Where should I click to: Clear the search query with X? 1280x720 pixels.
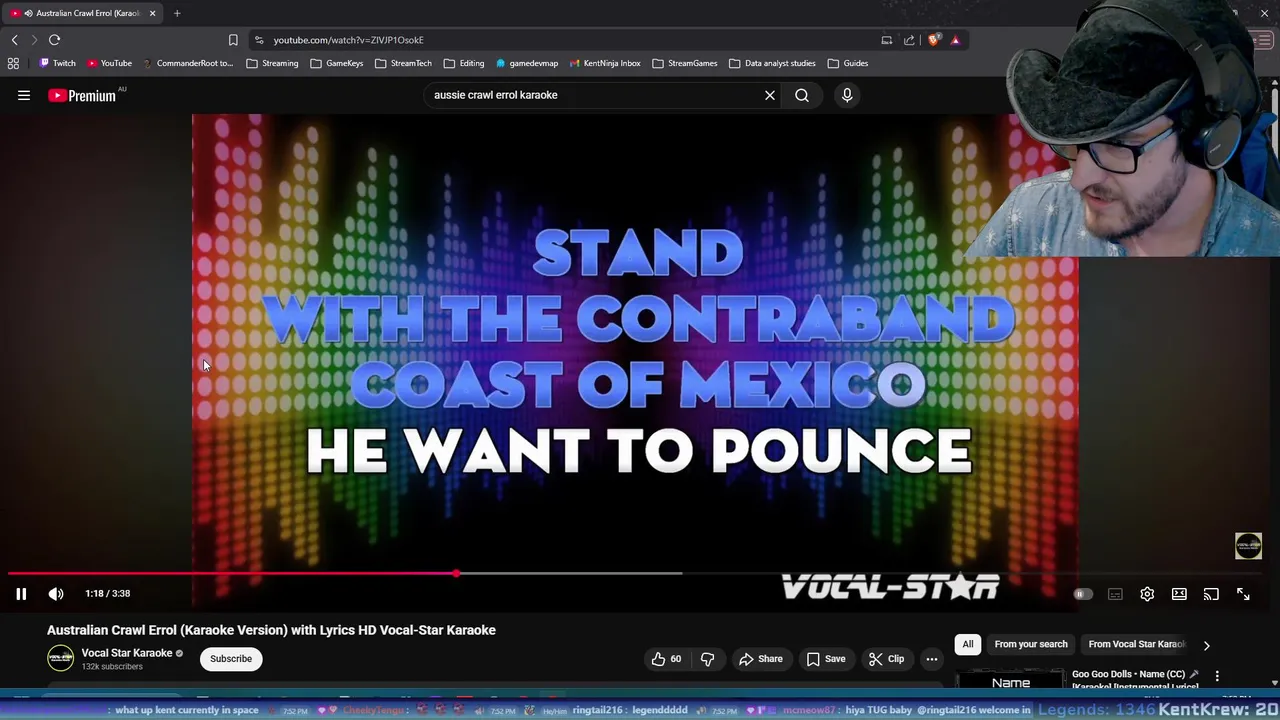[x=770, y=95]
